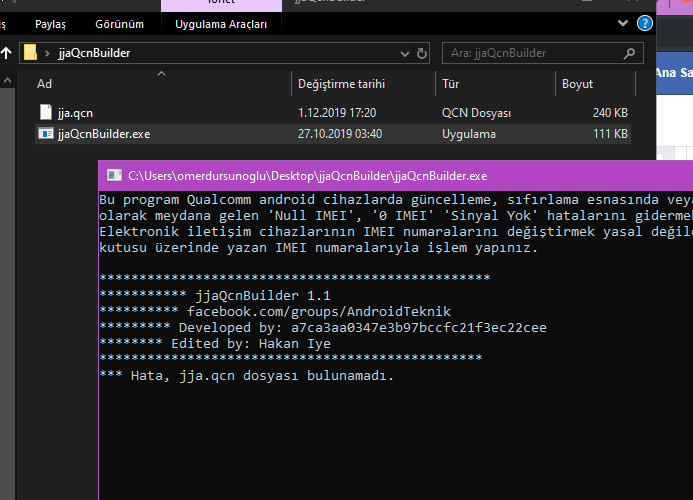Sort files by Değiştirme tarihi column
Viewport: 693px width, 500px height.
(x=363, y=84)
